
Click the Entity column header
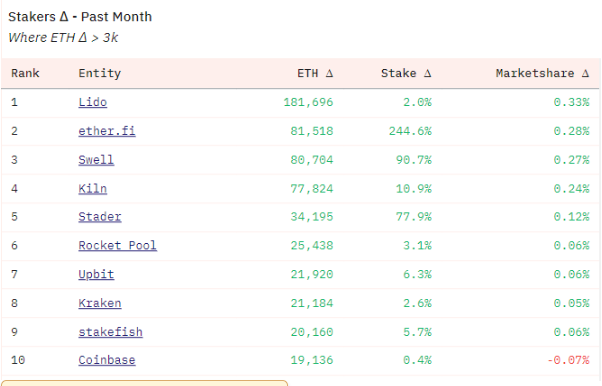(99, 73)
